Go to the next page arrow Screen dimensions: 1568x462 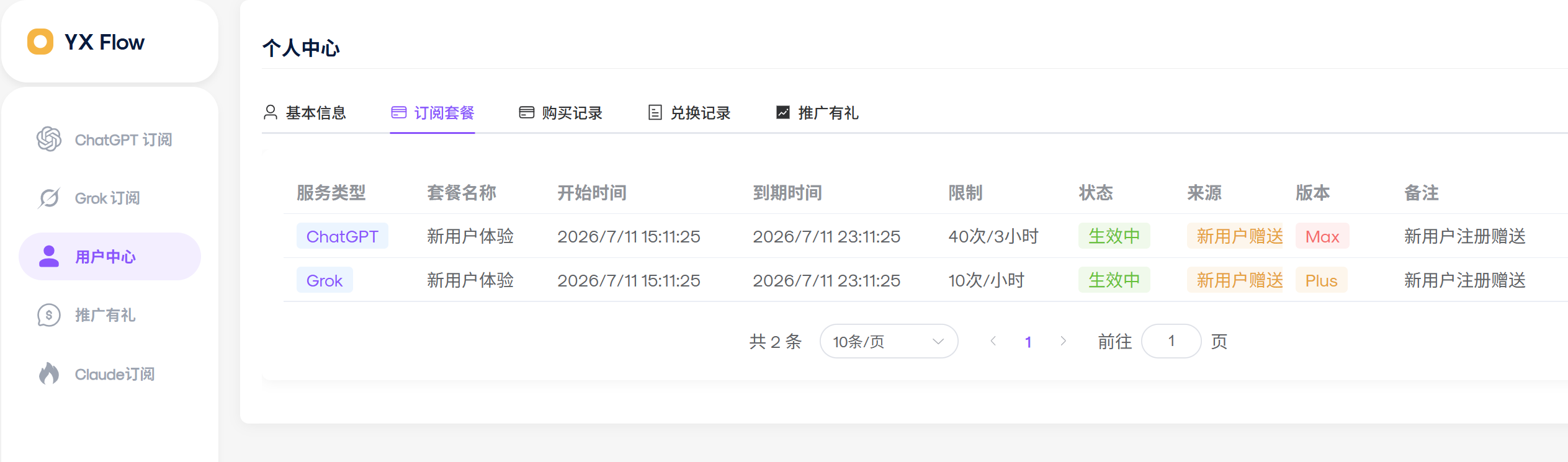(1064, 341)
